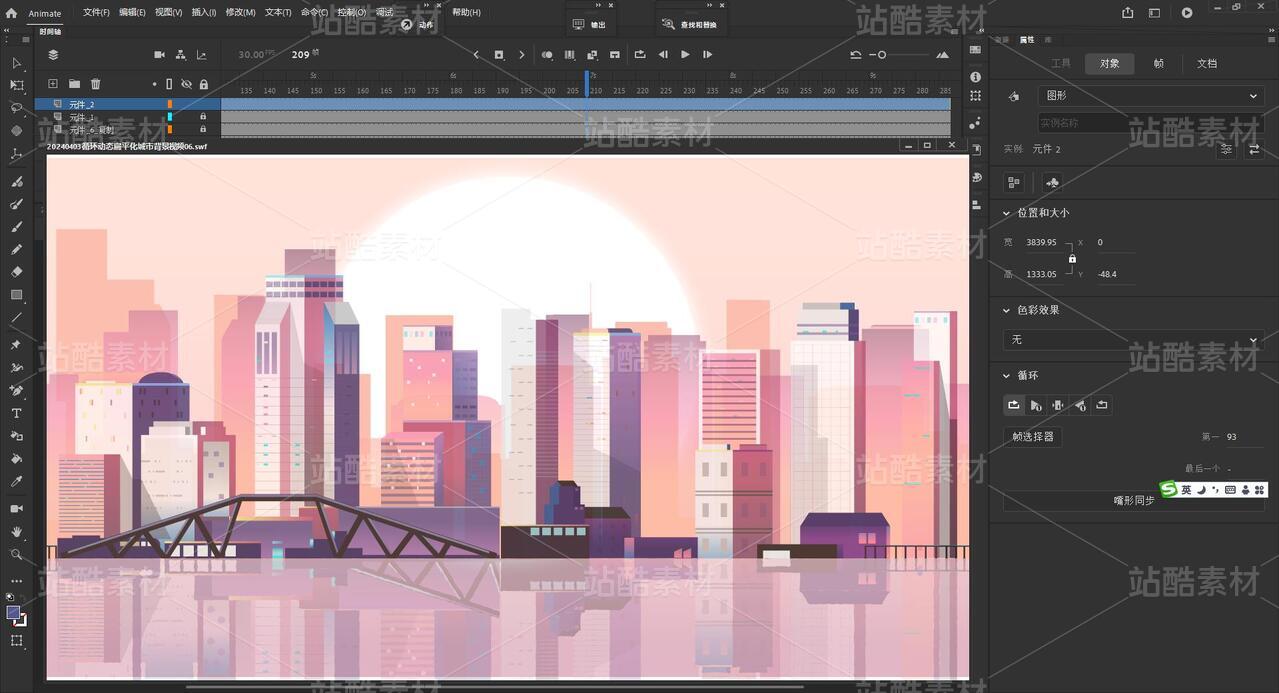1279x693 pixels.
Task: Collapse the 循环 section
Action: pyautogui.click(x=1006, y=376)
